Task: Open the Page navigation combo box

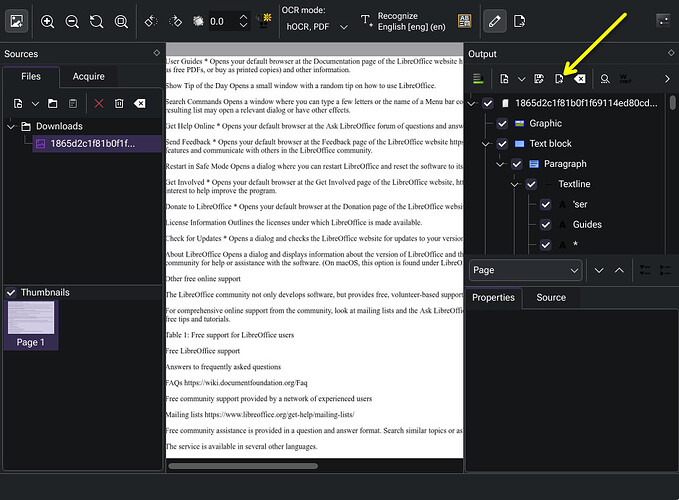Action: (525, 270)
